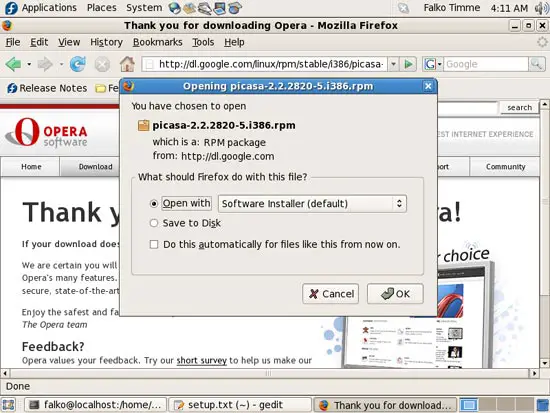Check Do this automatically for files like this
The image size is (550, 413).
tap(154, 244)
